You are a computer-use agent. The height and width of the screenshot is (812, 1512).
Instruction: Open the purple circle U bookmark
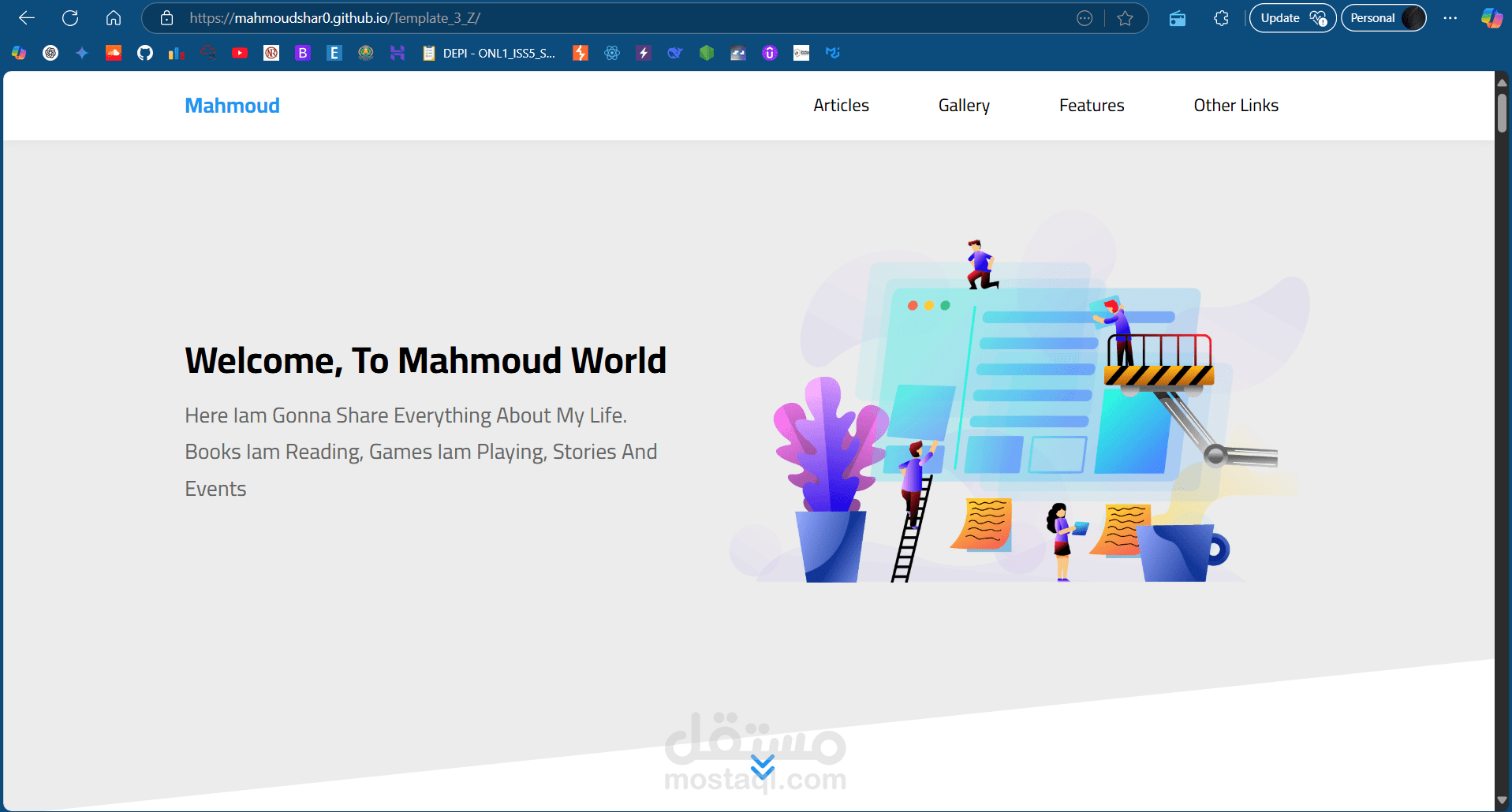(770, 53)
